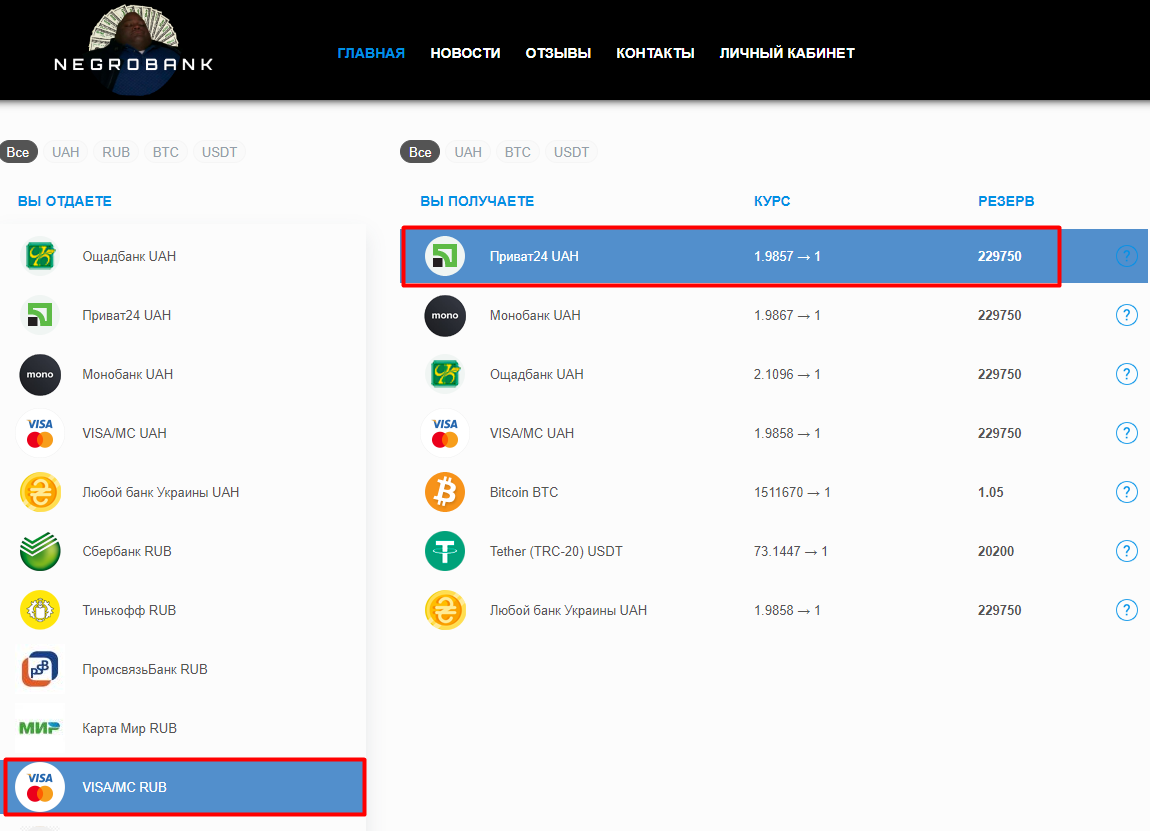Filter give list by RUB
This screenshot has height=831, width=1150.
pyautogui.click(x=116, y=152)
